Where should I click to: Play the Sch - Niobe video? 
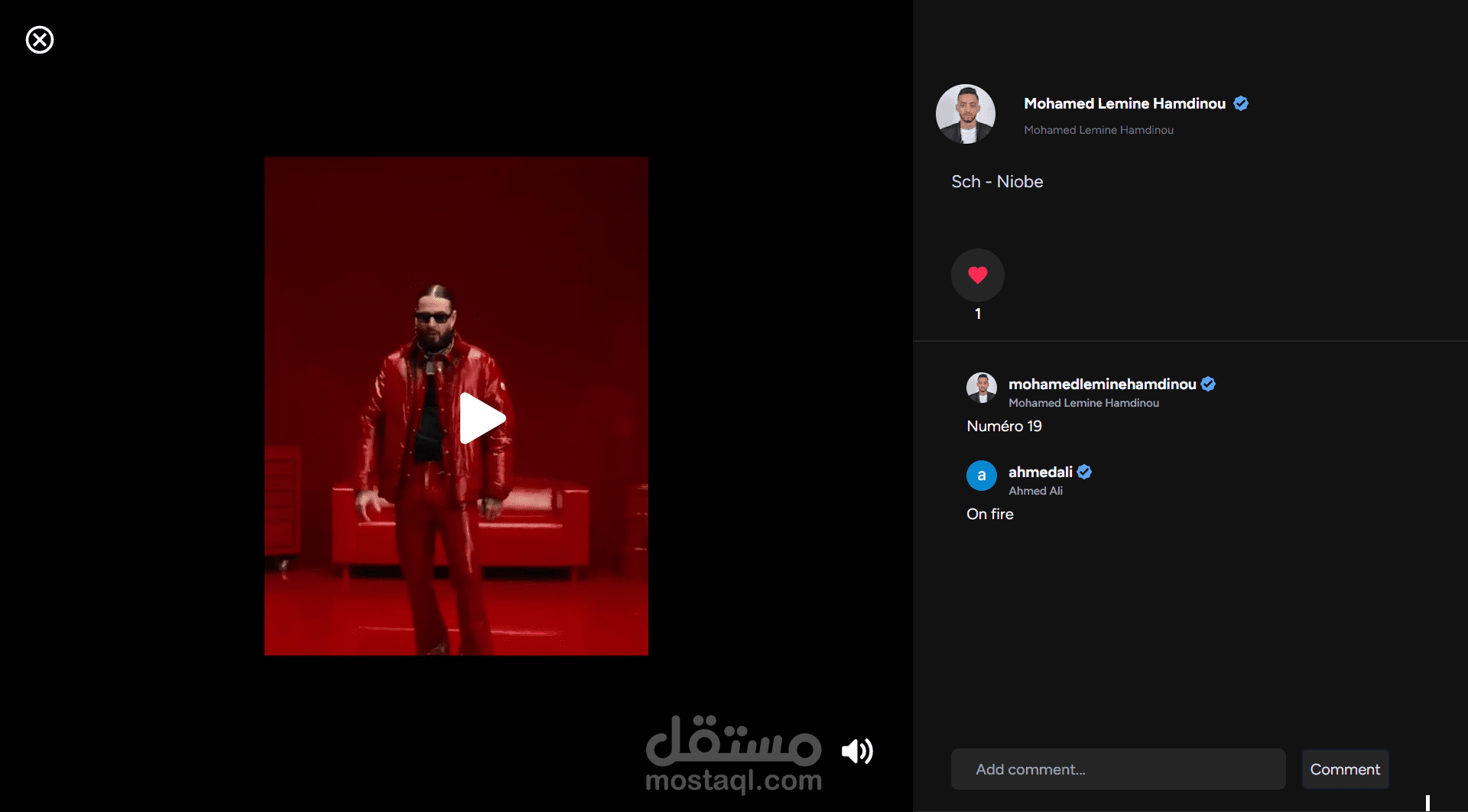(x=482, y=418)
